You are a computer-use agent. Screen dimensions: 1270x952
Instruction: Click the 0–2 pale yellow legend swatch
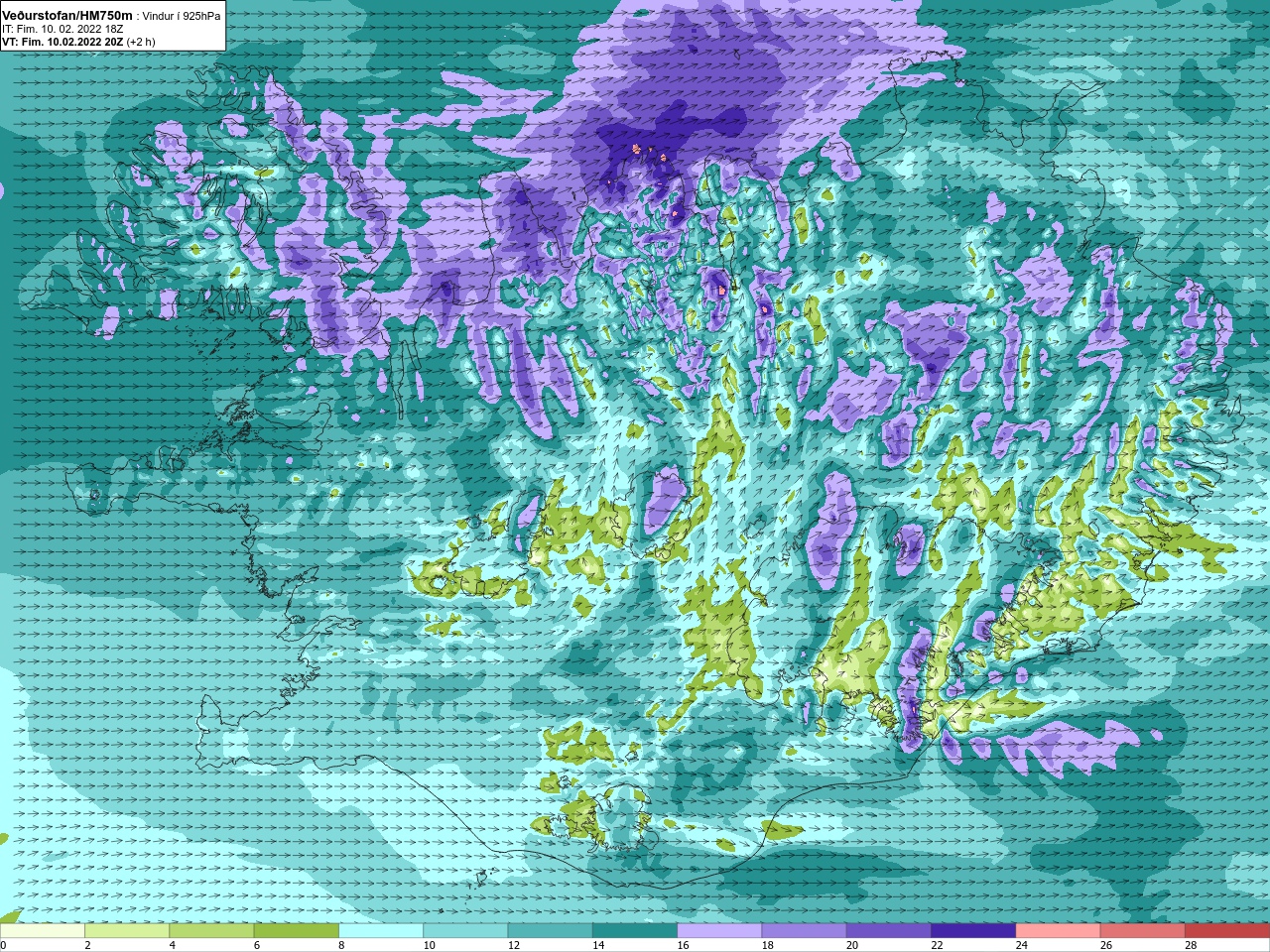click(43, 931)
